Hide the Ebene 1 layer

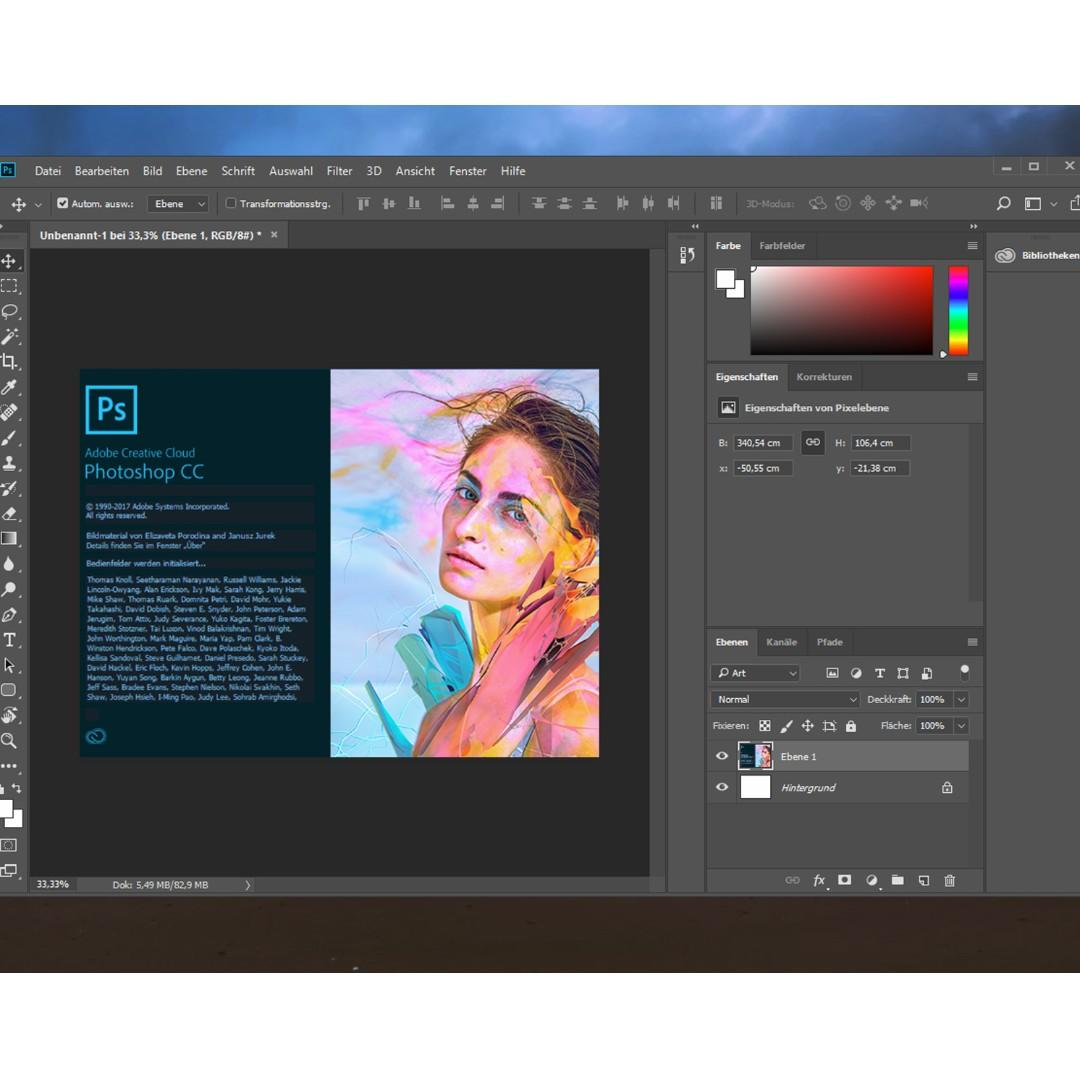[722, 756]
